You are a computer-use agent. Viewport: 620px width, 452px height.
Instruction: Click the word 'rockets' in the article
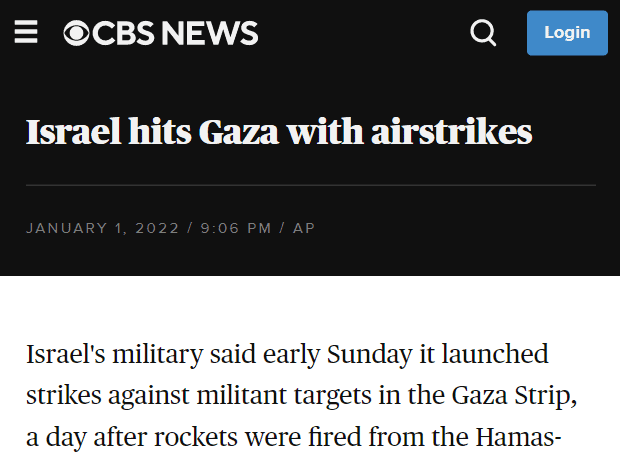pyautogui.click(x=196, y=437)
